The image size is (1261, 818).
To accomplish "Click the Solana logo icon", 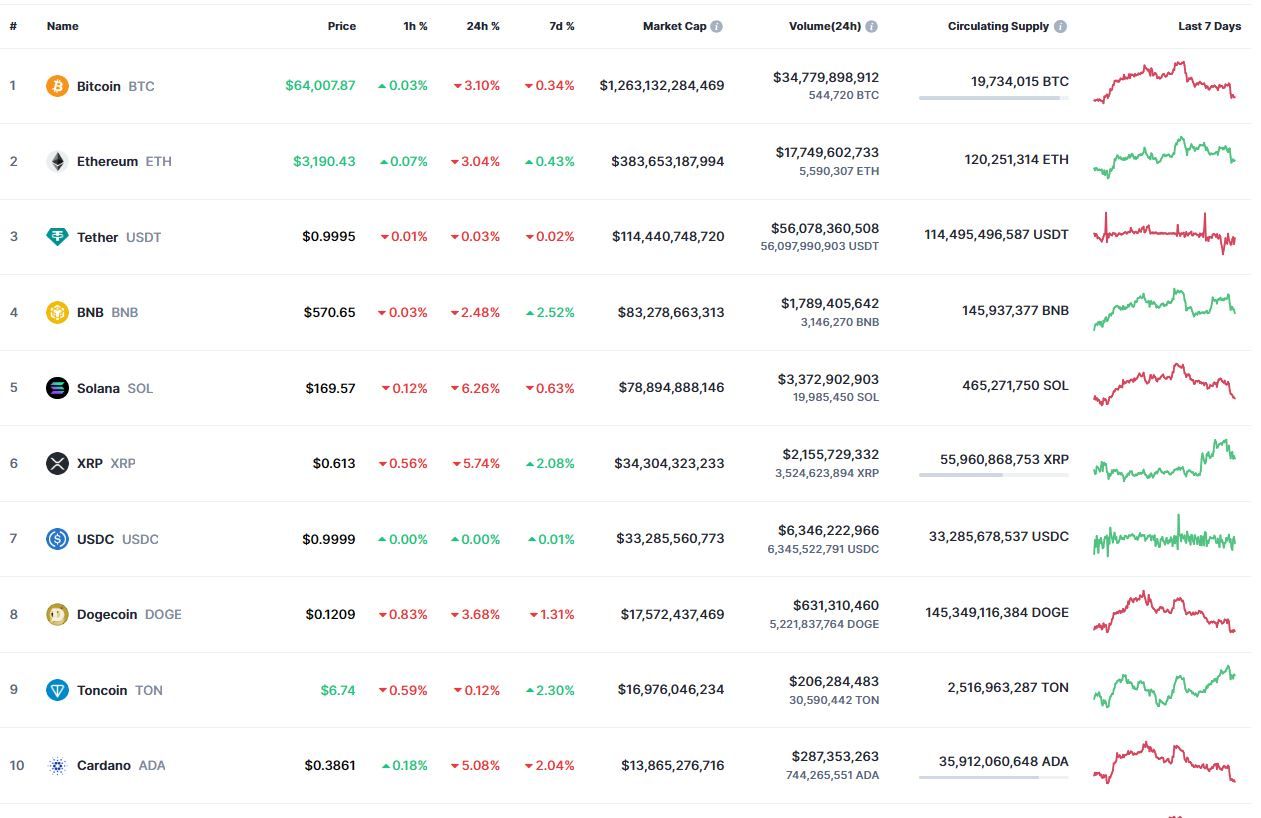I will (57, 388).
